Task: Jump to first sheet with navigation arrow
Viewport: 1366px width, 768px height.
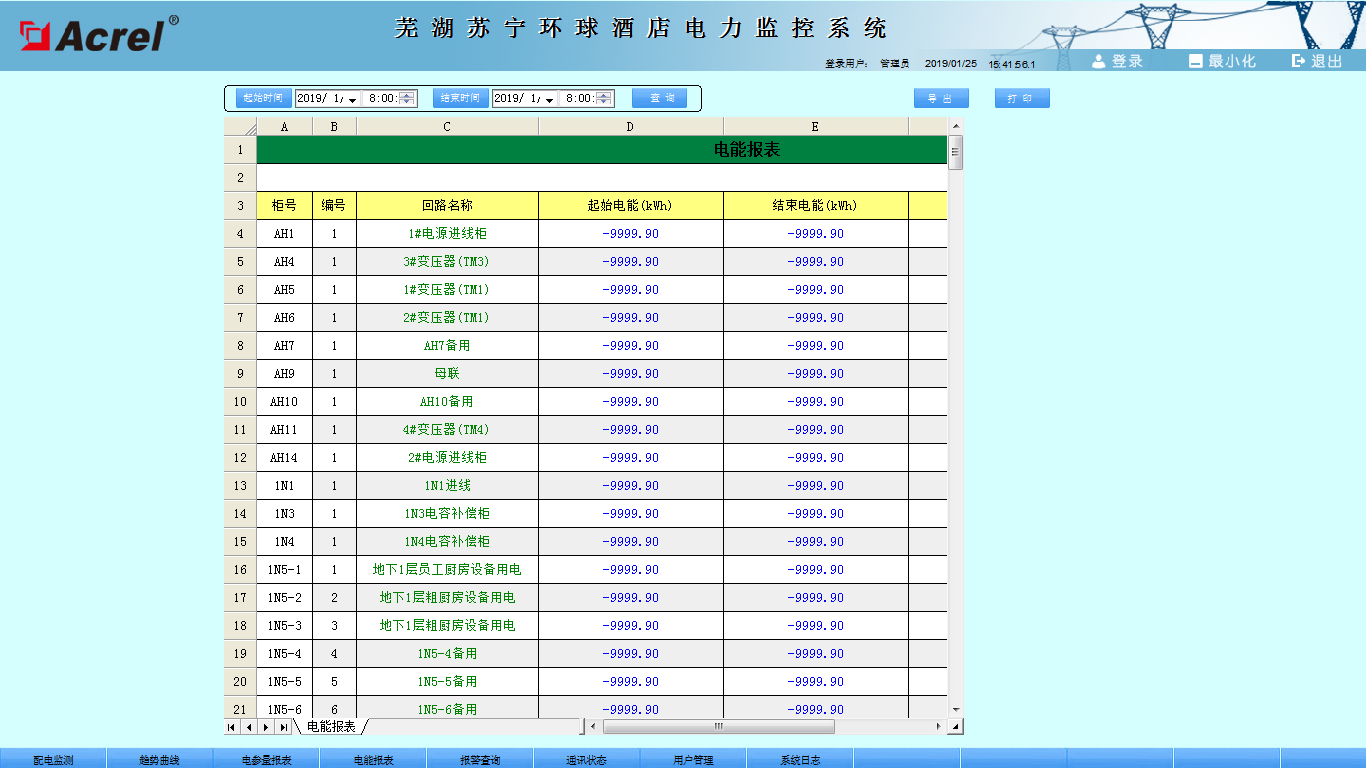Action: (x=232, y=726)
